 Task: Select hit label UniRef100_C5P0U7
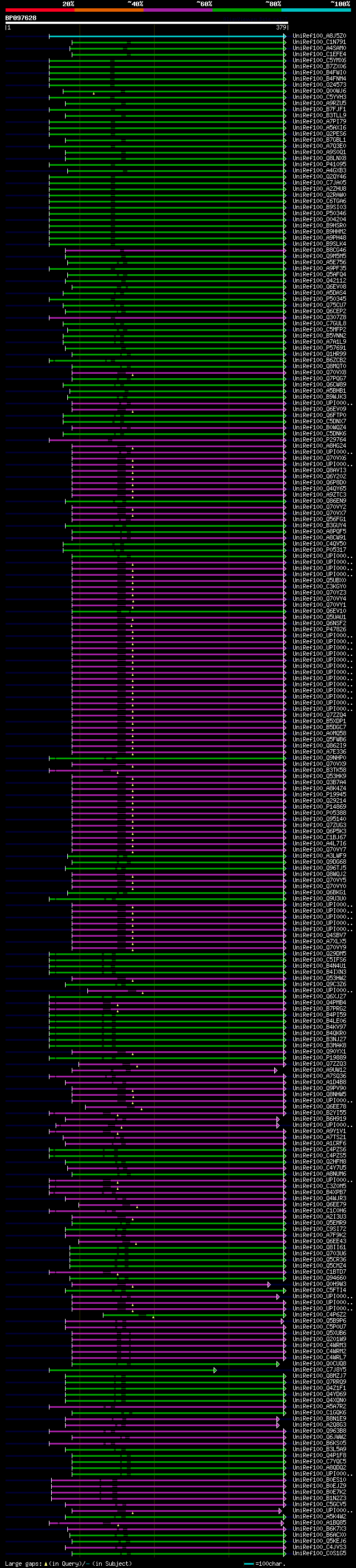point(319,1327)
